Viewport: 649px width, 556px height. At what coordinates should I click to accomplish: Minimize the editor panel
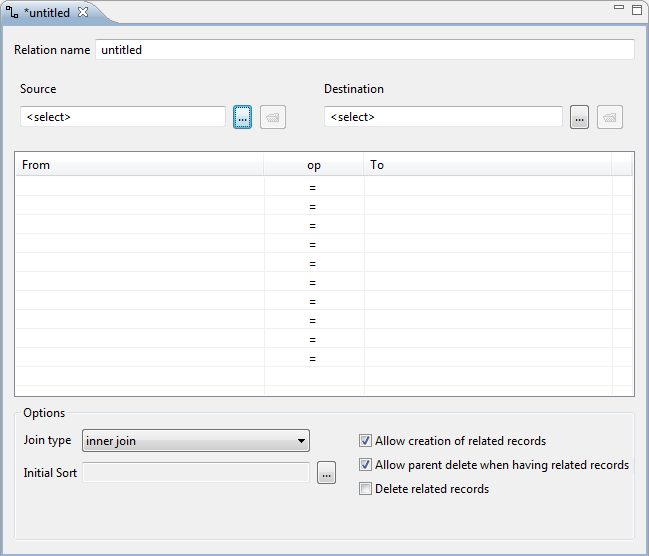tap(619, 7)
